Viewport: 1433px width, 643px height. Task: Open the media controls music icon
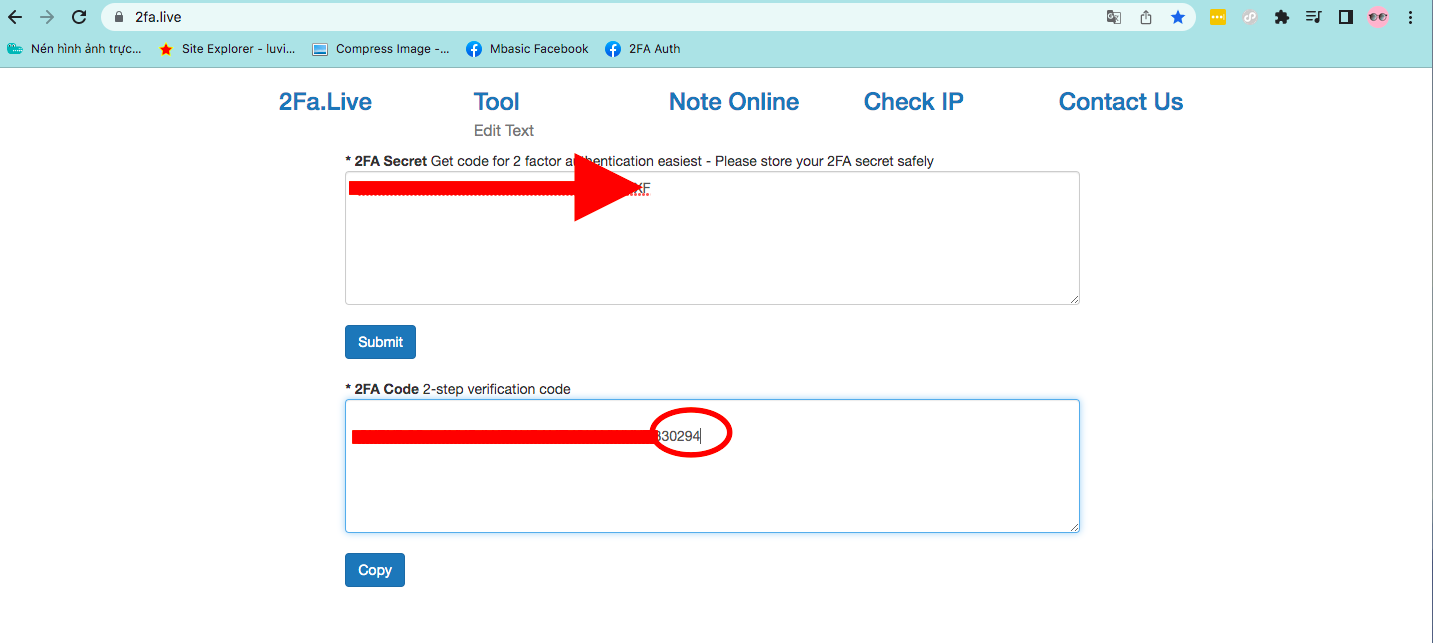click(1313, 17)
